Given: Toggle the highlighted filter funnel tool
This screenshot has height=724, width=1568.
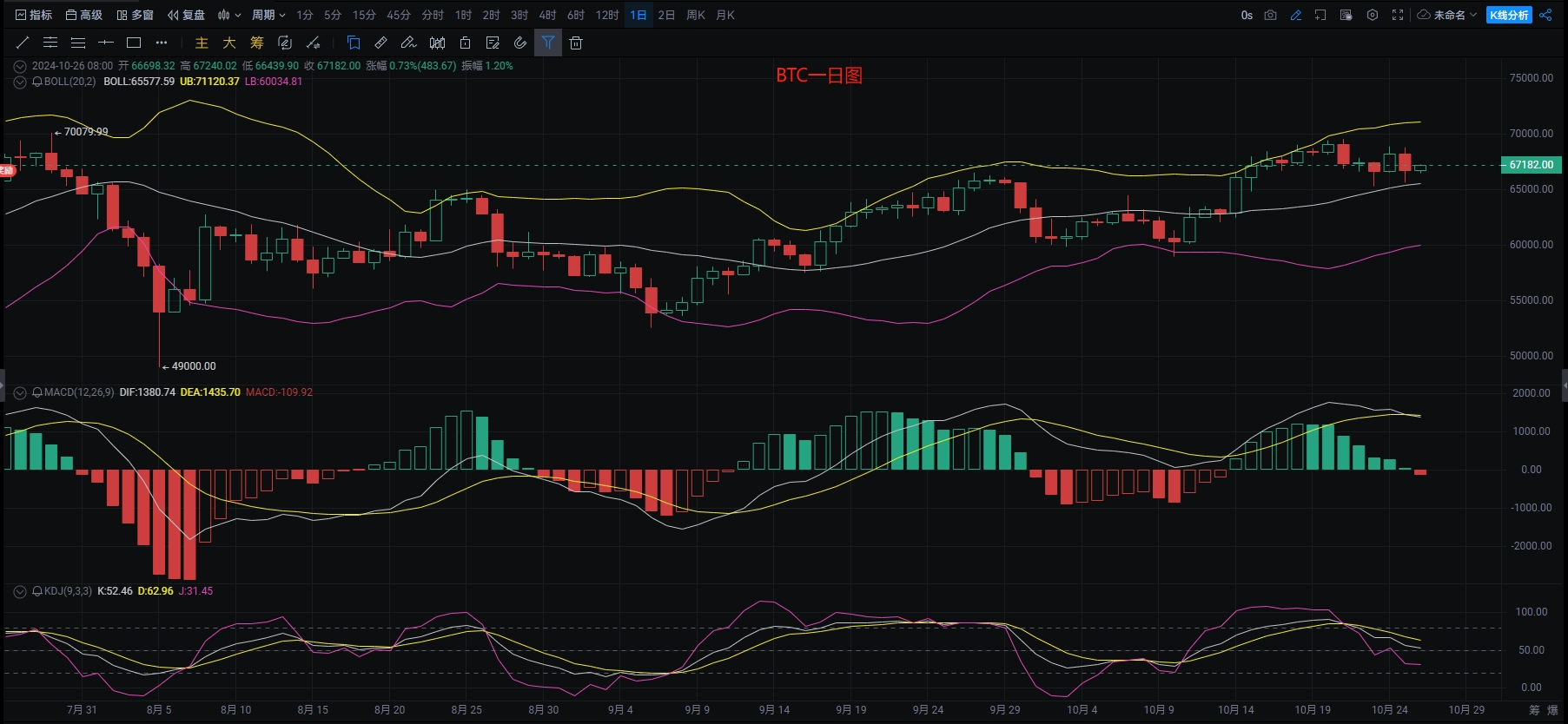Looking at the screenshot, I should (548, 43).
